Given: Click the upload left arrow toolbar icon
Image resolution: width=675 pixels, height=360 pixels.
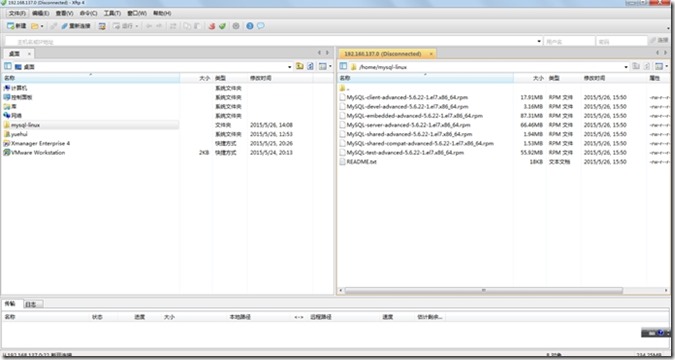Looking at the screenshot, I should click(x=149, y=26).
